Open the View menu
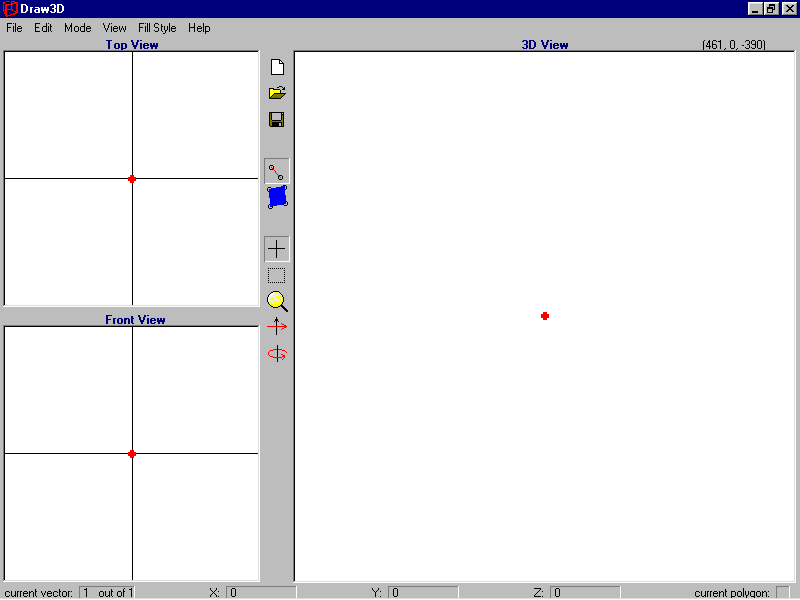This screenshot has width=800, height=600. pyautogui.click(x=114, y=28)
